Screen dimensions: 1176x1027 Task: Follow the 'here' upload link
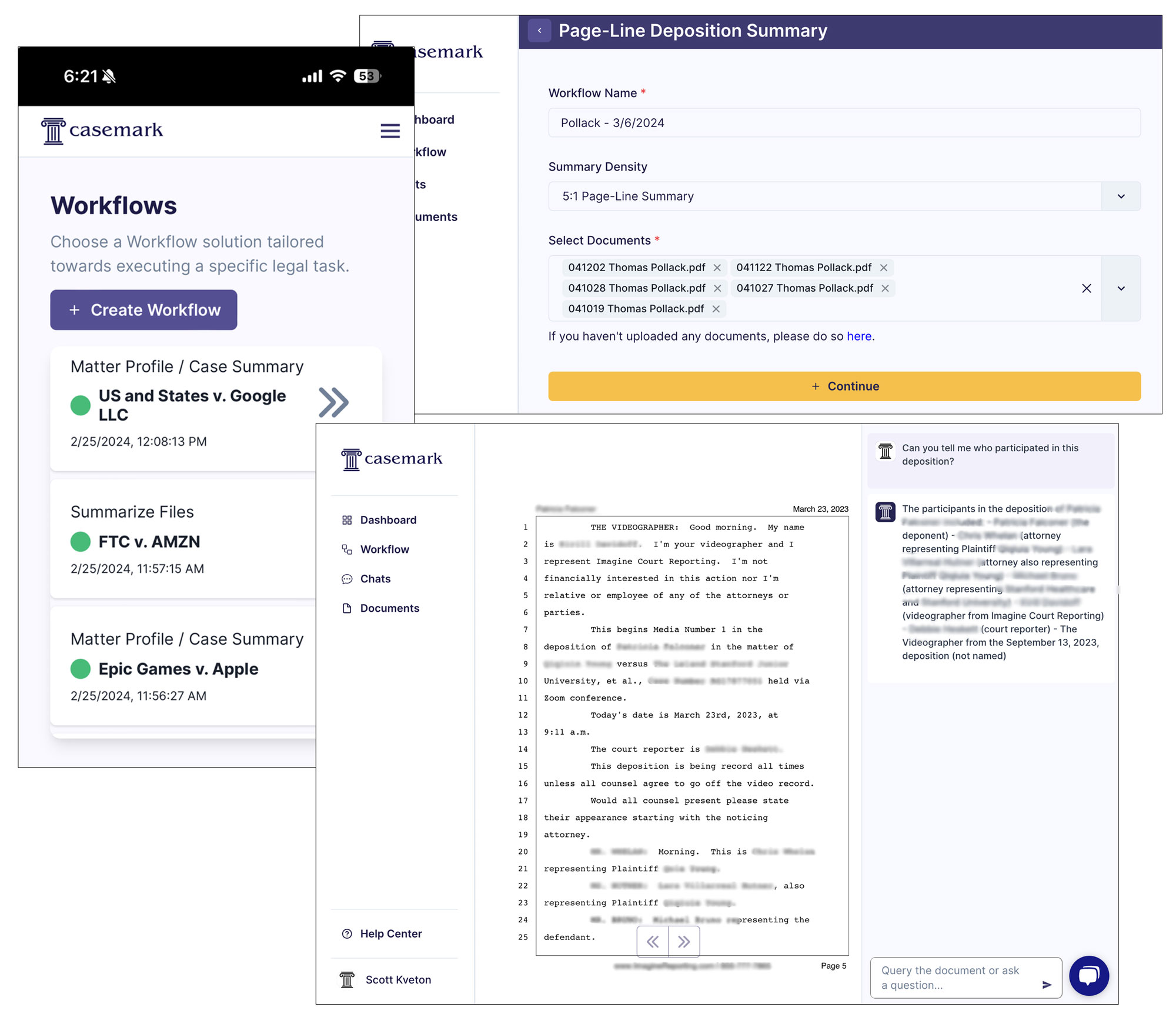point(858,336)
